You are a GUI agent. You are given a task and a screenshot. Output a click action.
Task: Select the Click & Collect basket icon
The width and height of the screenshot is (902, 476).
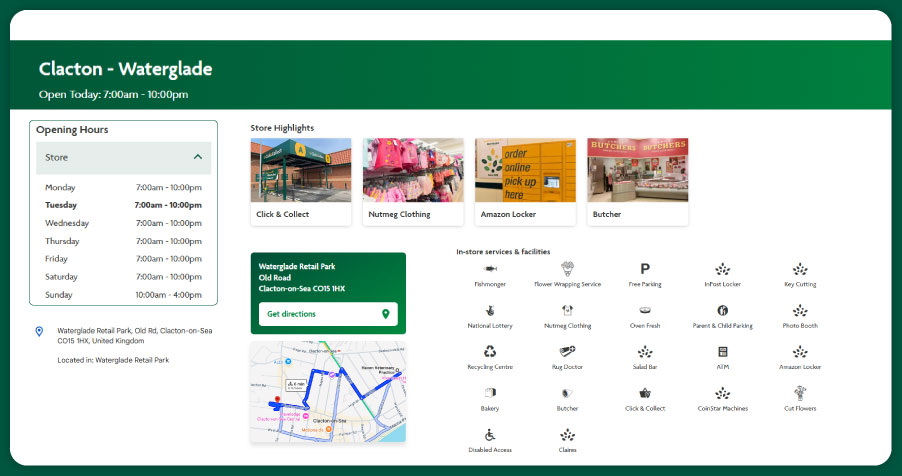tap(645, 393)
